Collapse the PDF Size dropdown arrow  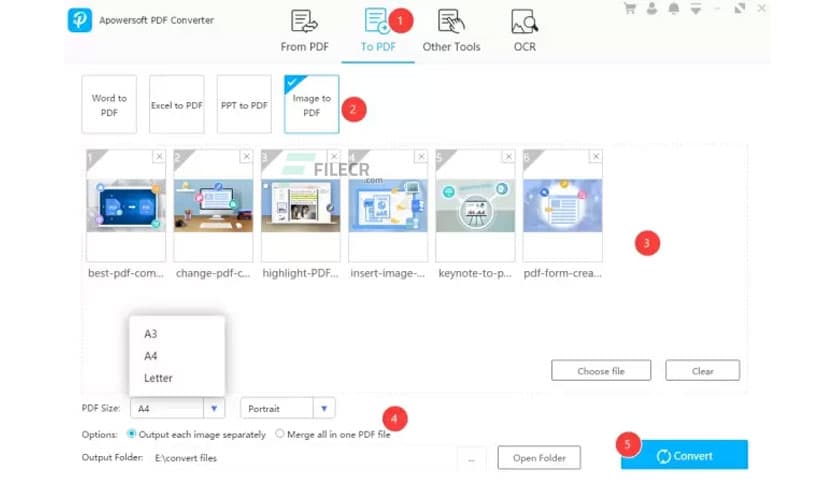click(x=214, y=409)
